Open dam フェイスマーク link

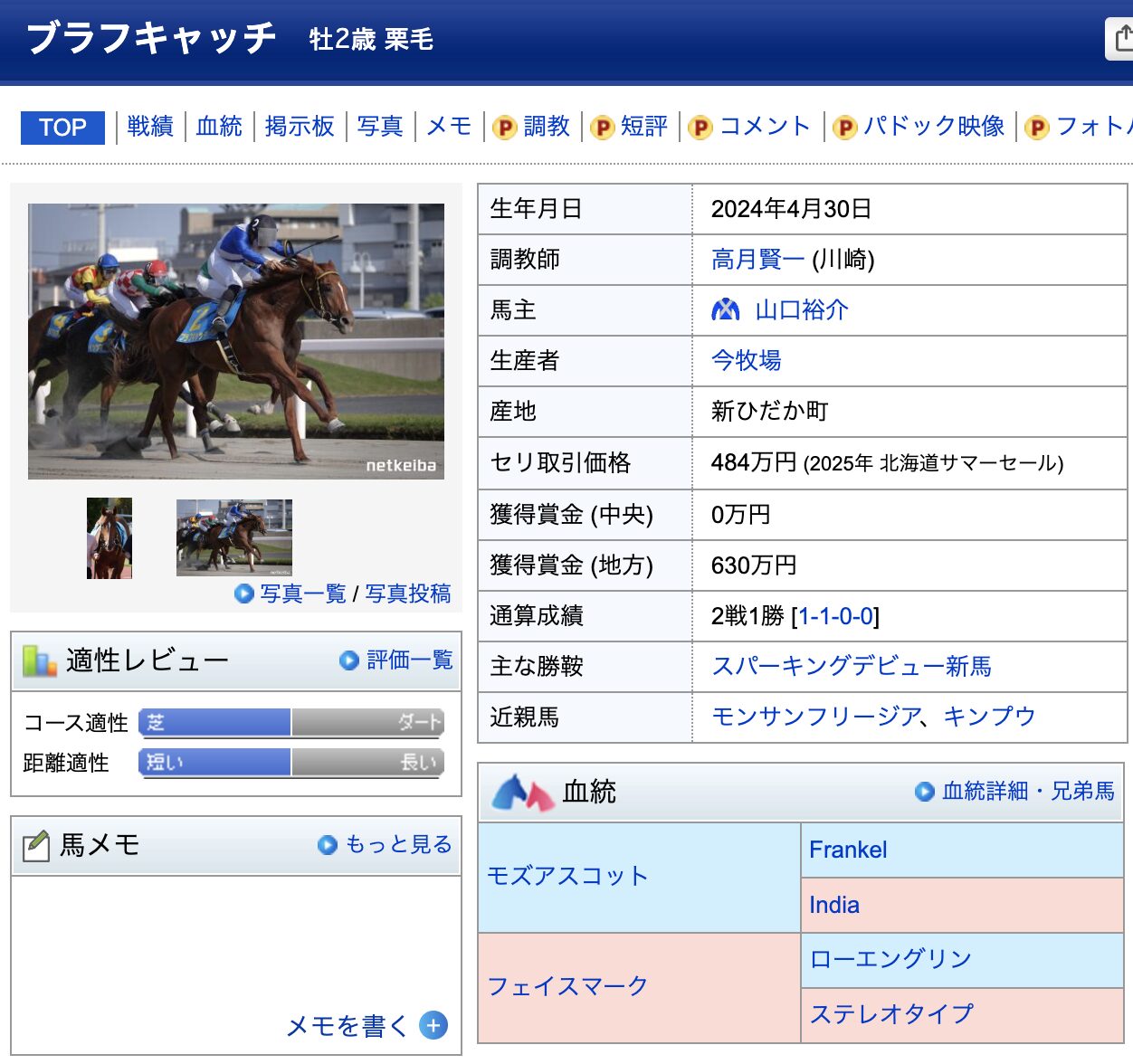pos(568,986)
